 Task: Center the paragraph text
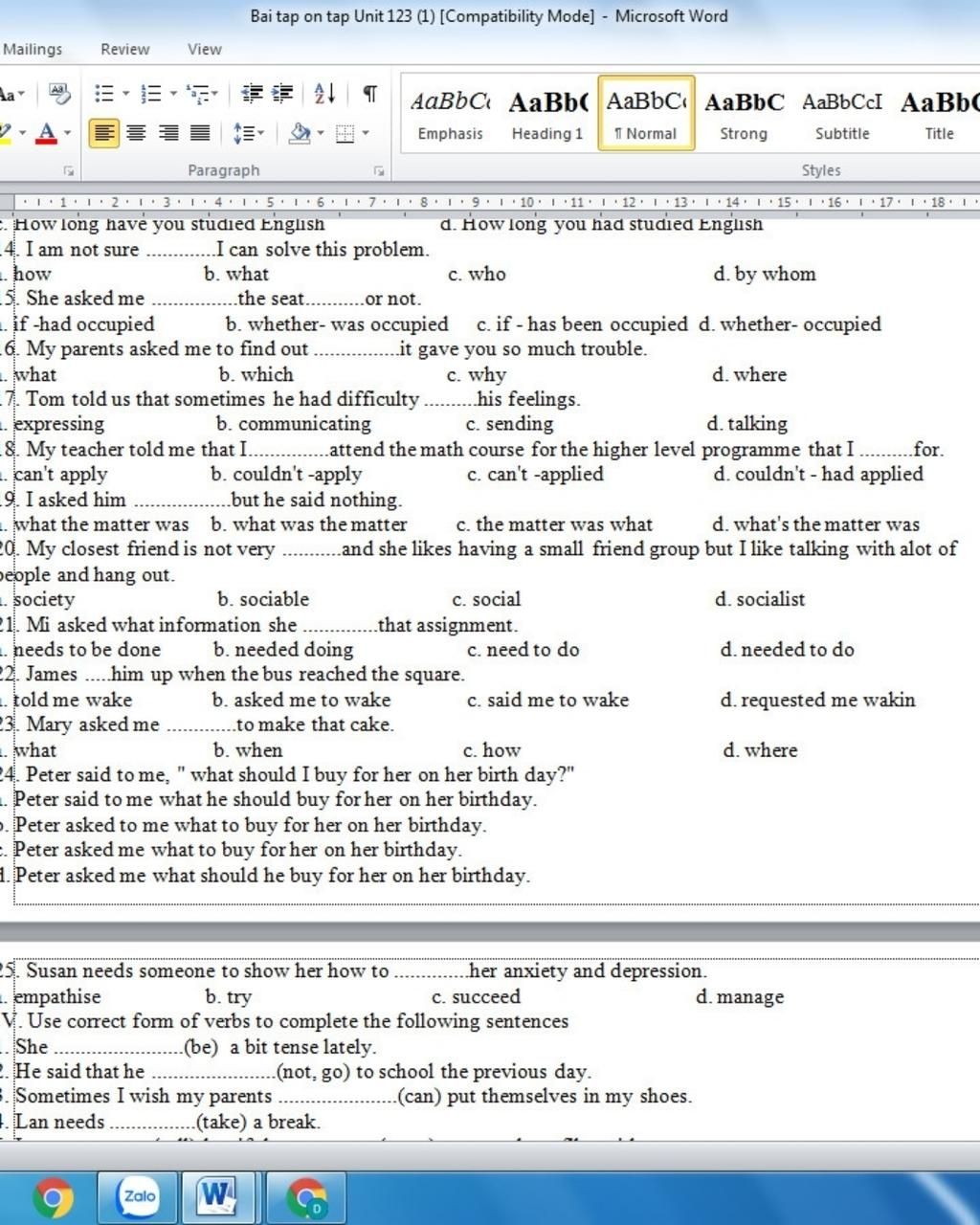(137, 133)
